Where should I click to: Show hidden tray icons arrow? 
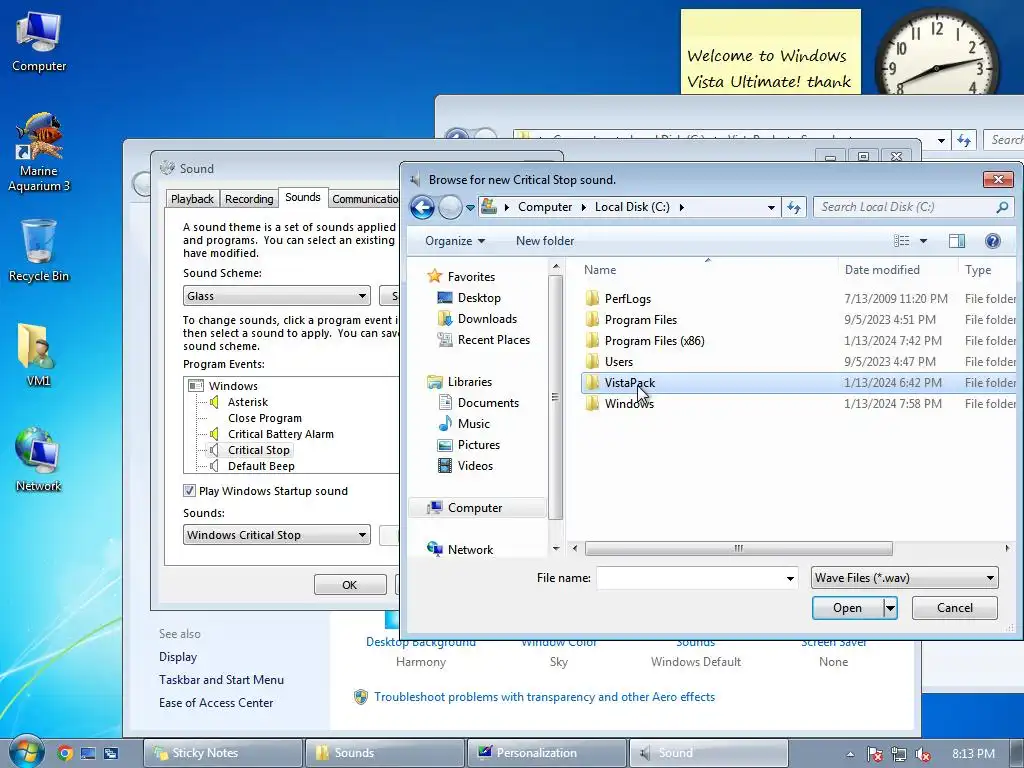850,754
